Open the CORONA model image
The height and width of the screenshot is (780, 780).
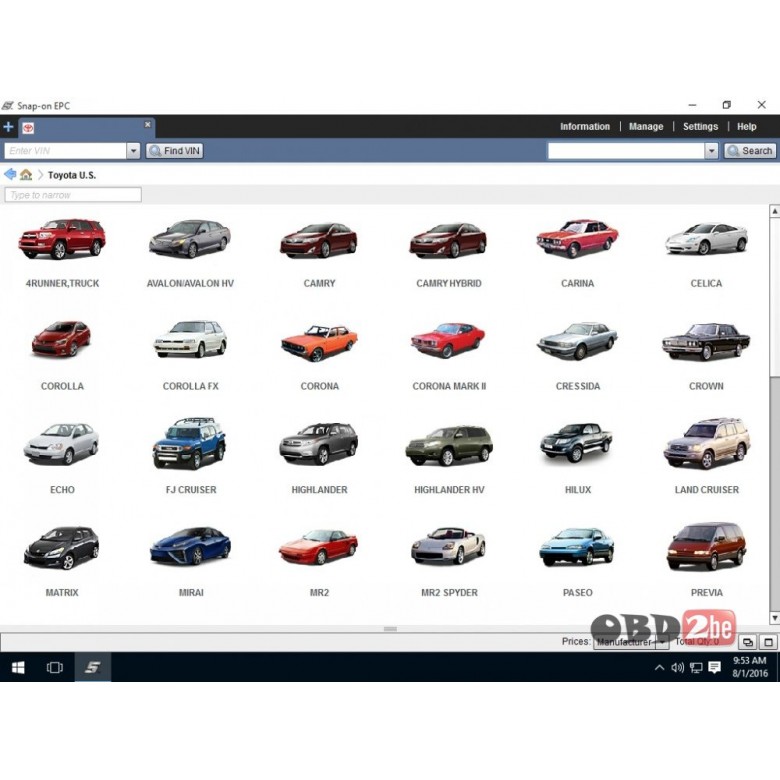click(x=319, y=343)
